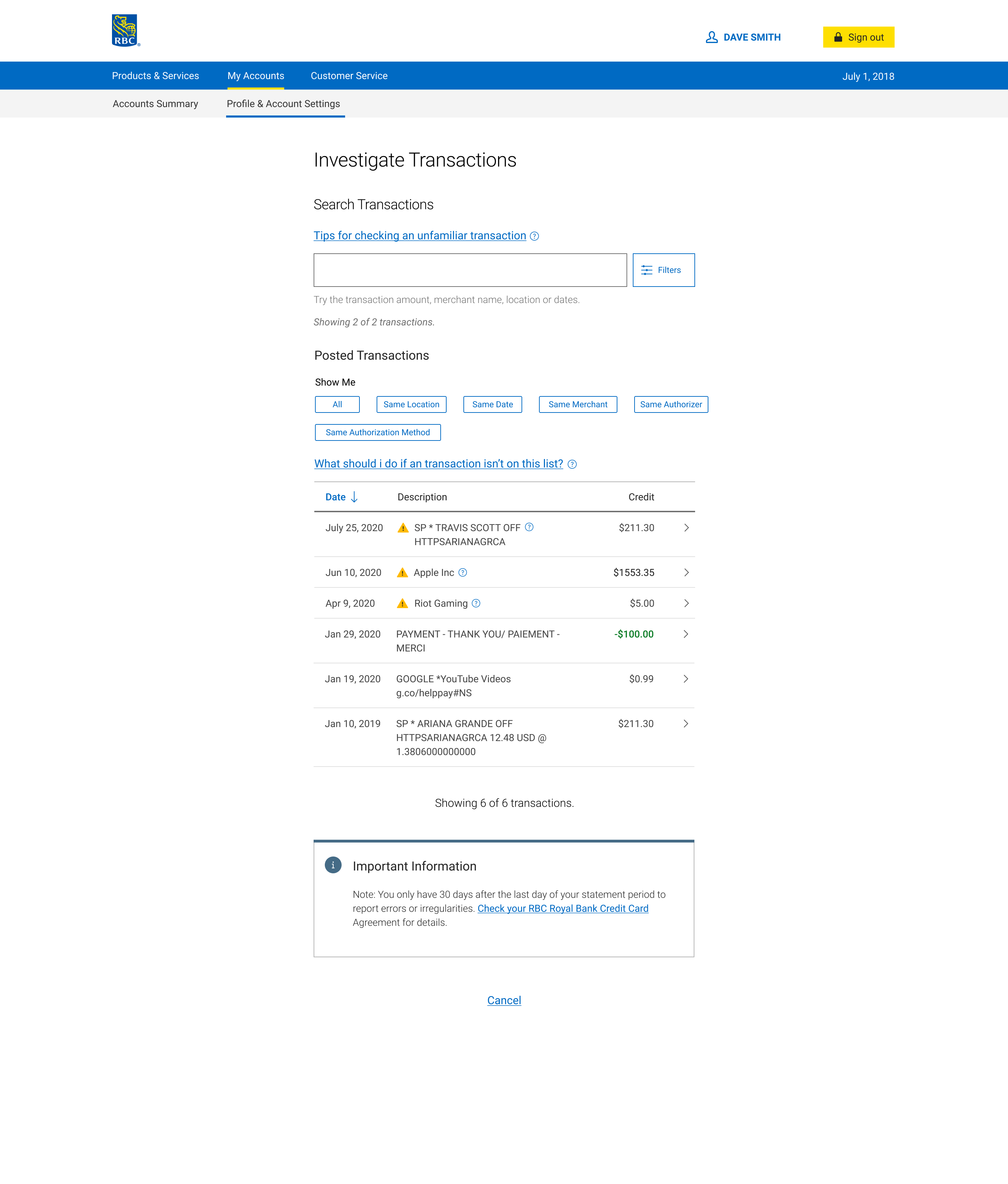Click the Dave Smith user profile icon
Image resolution: width=1008 pixels, height=1184 pixels.
pyautogui.click(x=712, y=37)
